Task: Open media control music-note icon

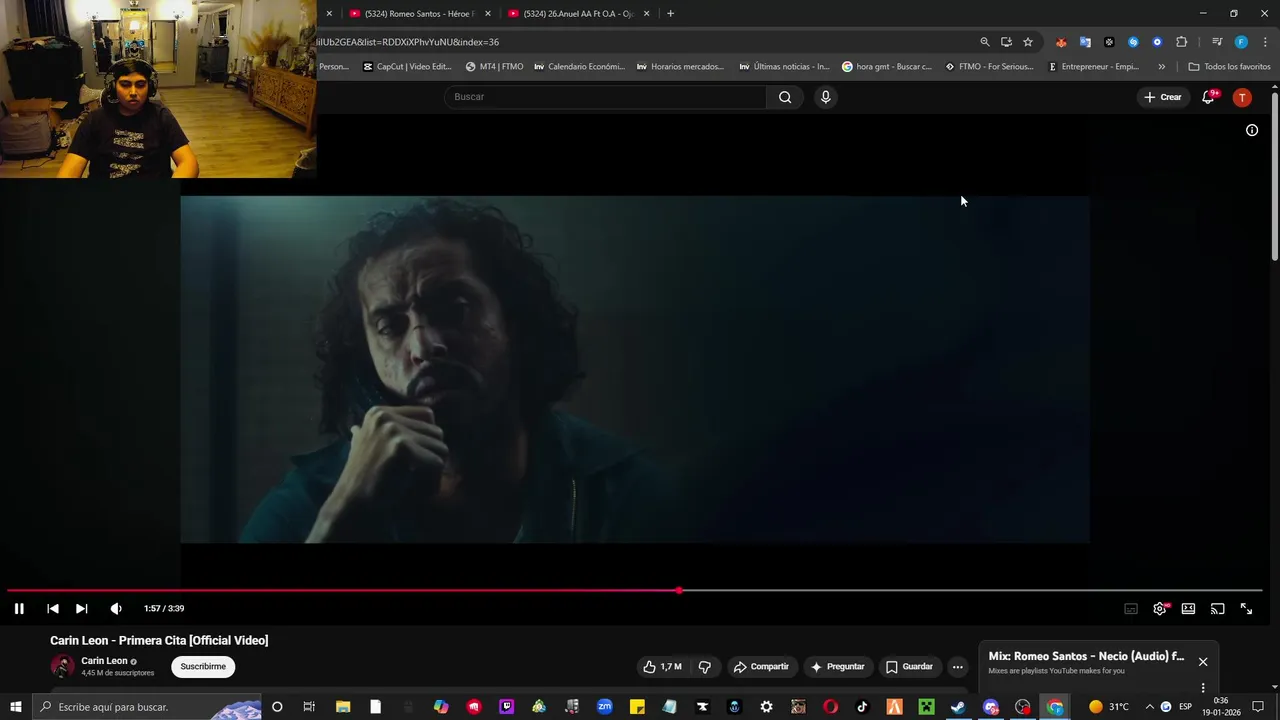Action: [x=1217, y=42]
